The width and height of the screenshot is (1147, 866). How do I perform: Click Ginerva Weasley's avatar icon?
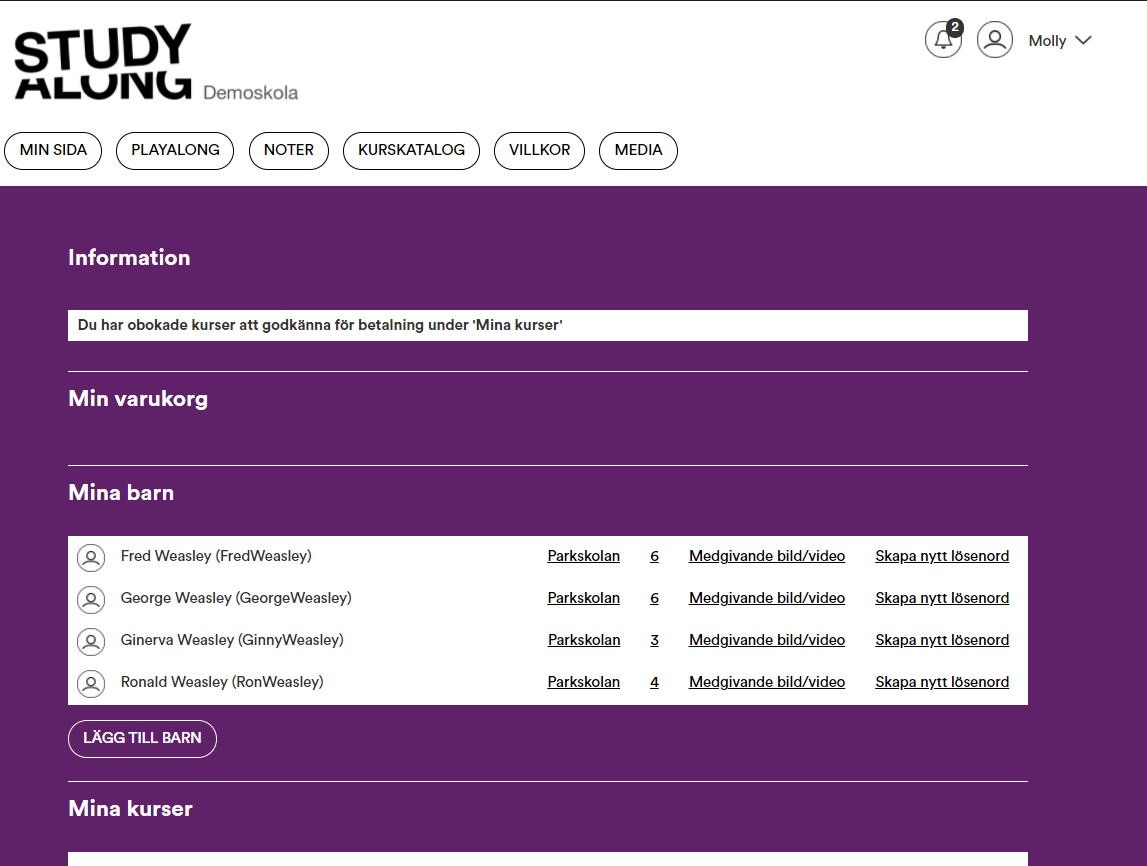(x=91, y=642)
